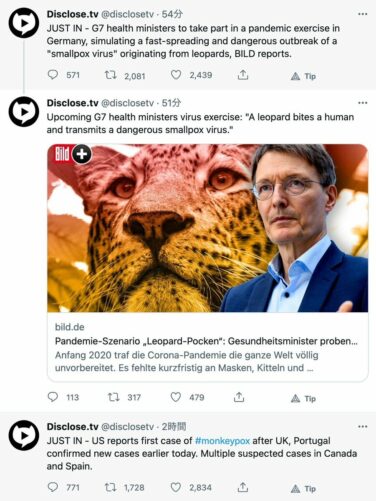Reply to the G7 pandemic exercise tweet
Viewport: 376px width, 501px height.
coord(53,75)
